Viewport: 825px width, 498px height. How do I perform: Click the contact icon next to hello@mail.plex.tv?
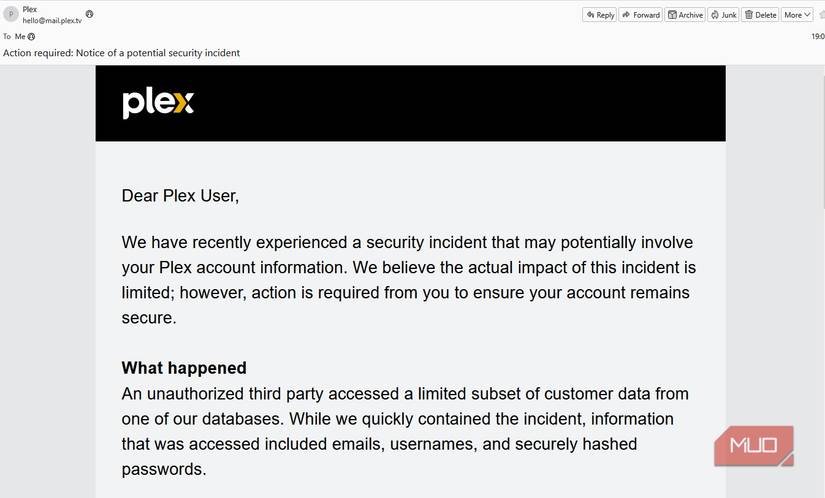pyautogui.click(x=89, y=14)
